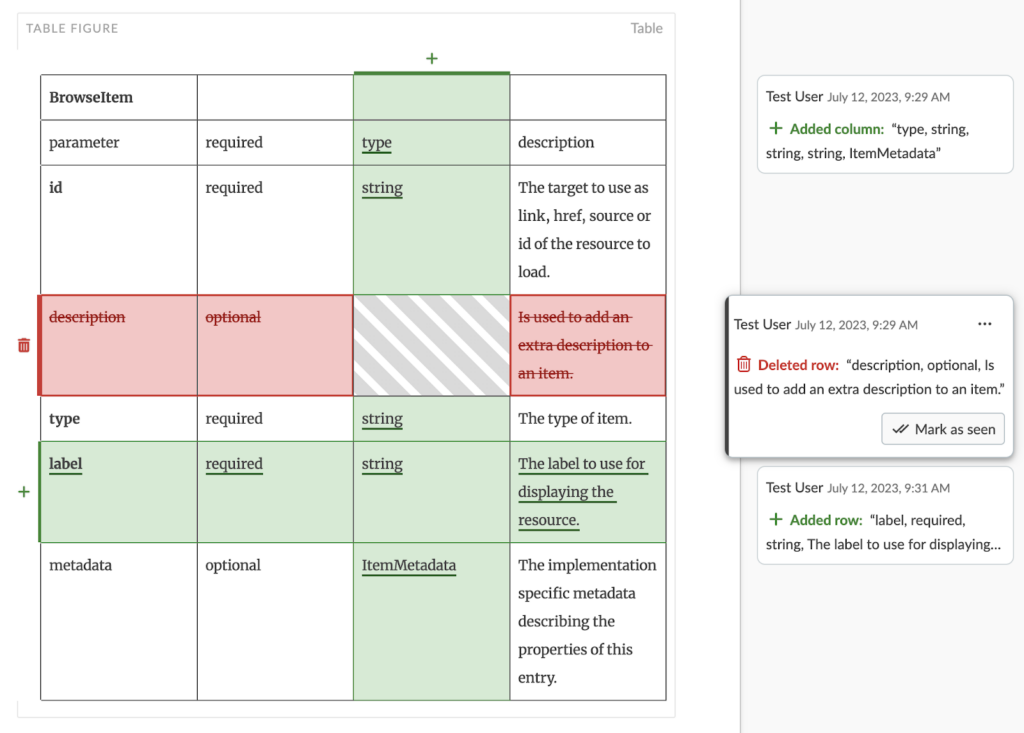
Task: Click the green plus icon beside the label row
Action: click(x=24, y=492)
